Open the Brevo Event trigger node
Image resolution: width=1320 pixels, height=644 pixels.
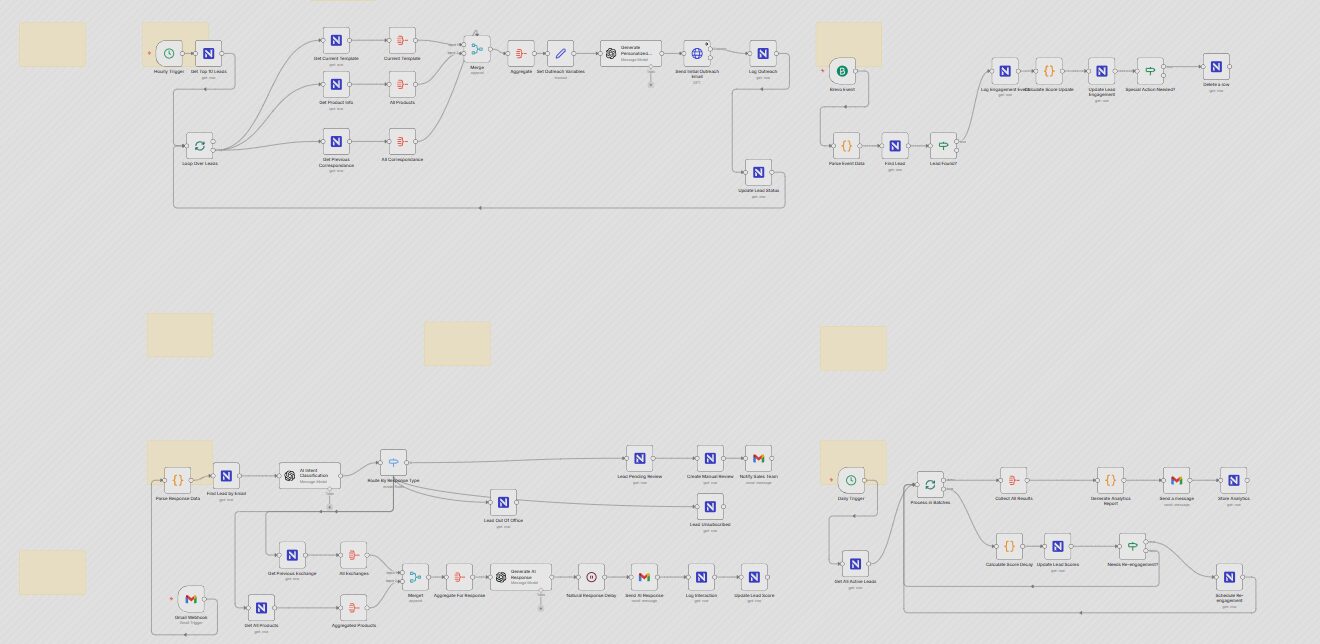coord(843,71)
